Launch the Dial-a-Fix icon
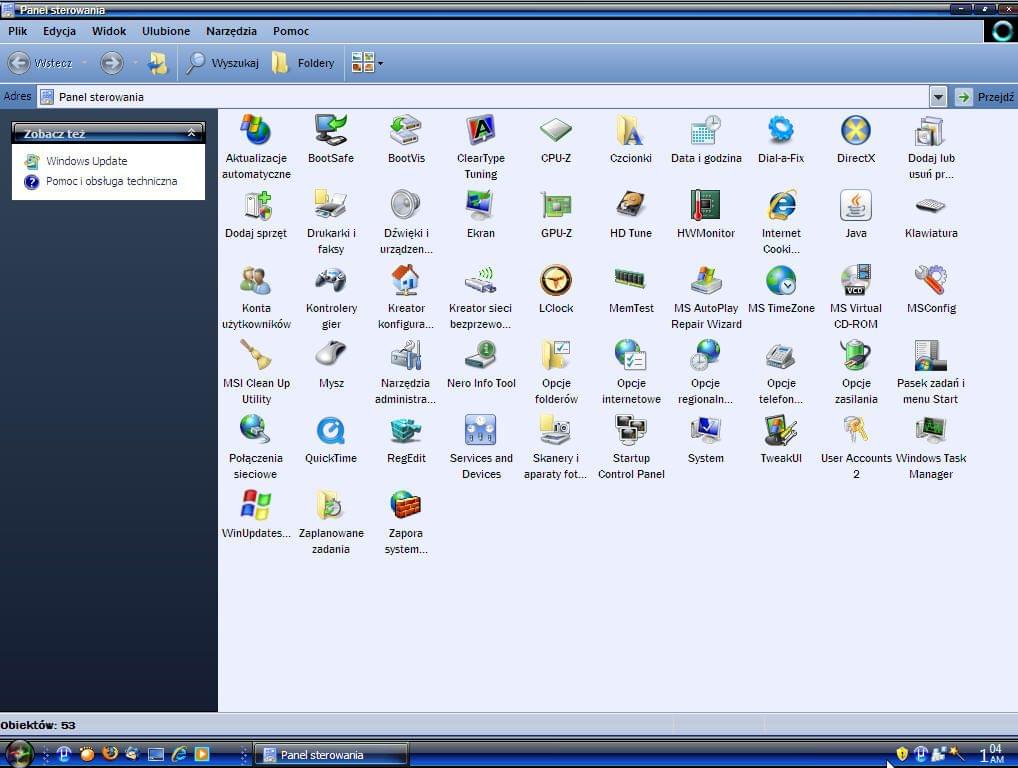The width and height of the screenshot is (1018, 768). point(780,139)
